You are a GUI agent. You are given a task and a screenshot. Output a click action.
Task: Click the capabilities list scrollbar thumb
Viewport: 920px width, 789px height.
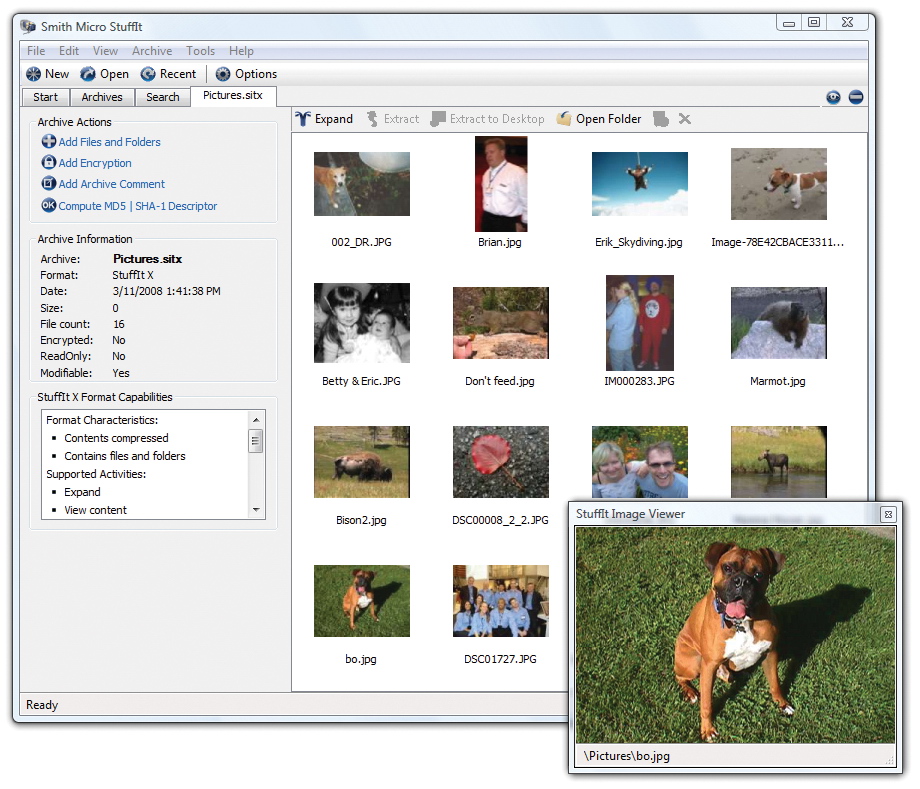256,441
